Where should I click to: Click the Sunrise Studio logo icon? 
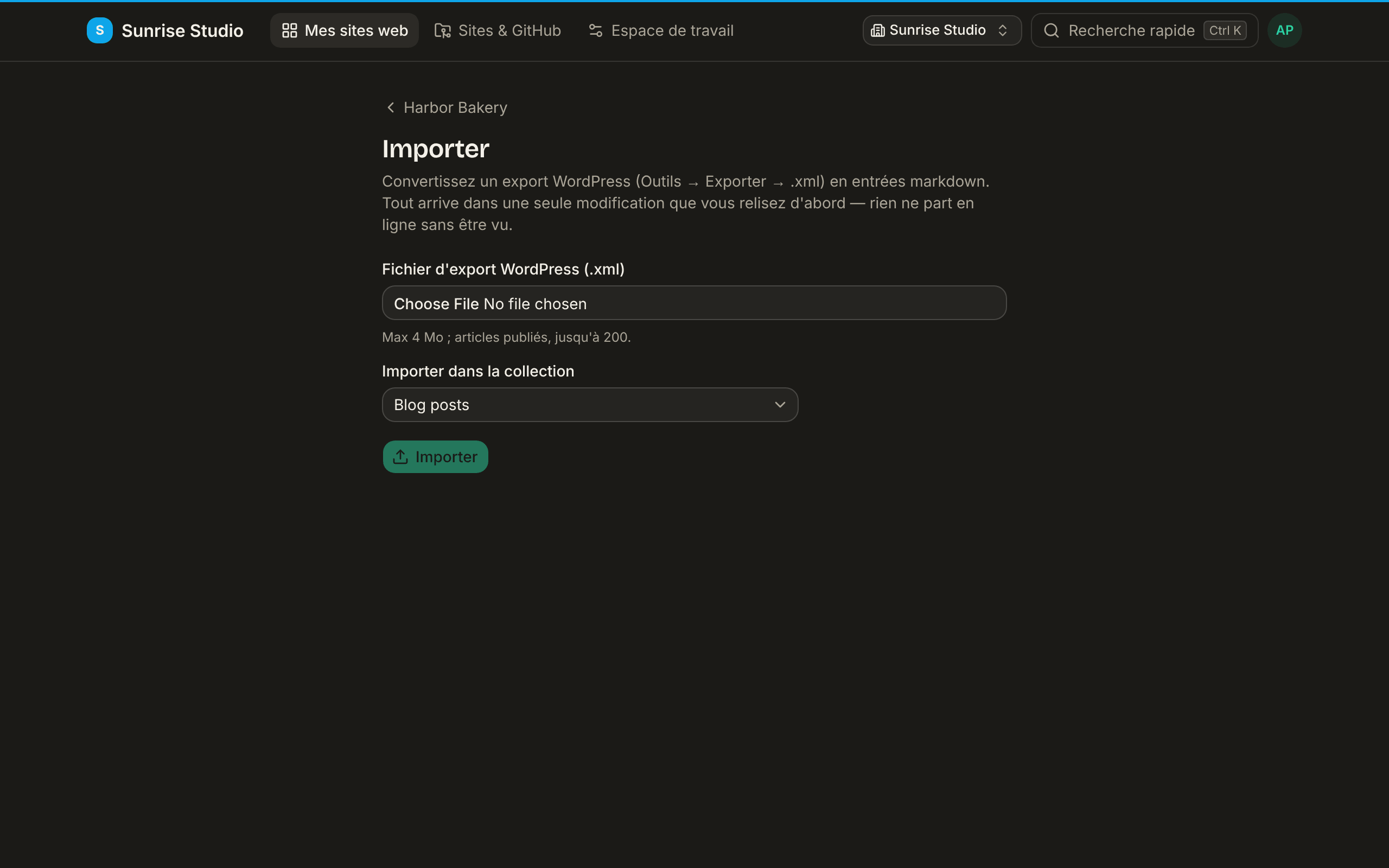coord(99,30)
